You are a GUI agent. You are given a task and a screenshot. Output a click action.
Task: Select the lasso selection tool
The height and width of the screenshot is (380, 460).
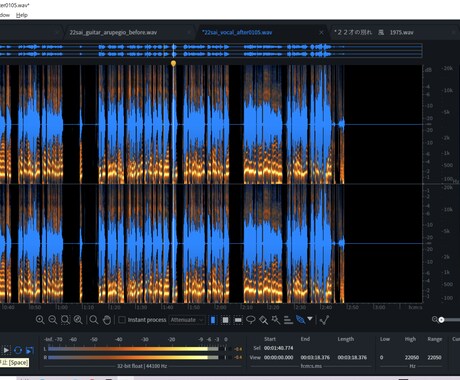(251, 320)
